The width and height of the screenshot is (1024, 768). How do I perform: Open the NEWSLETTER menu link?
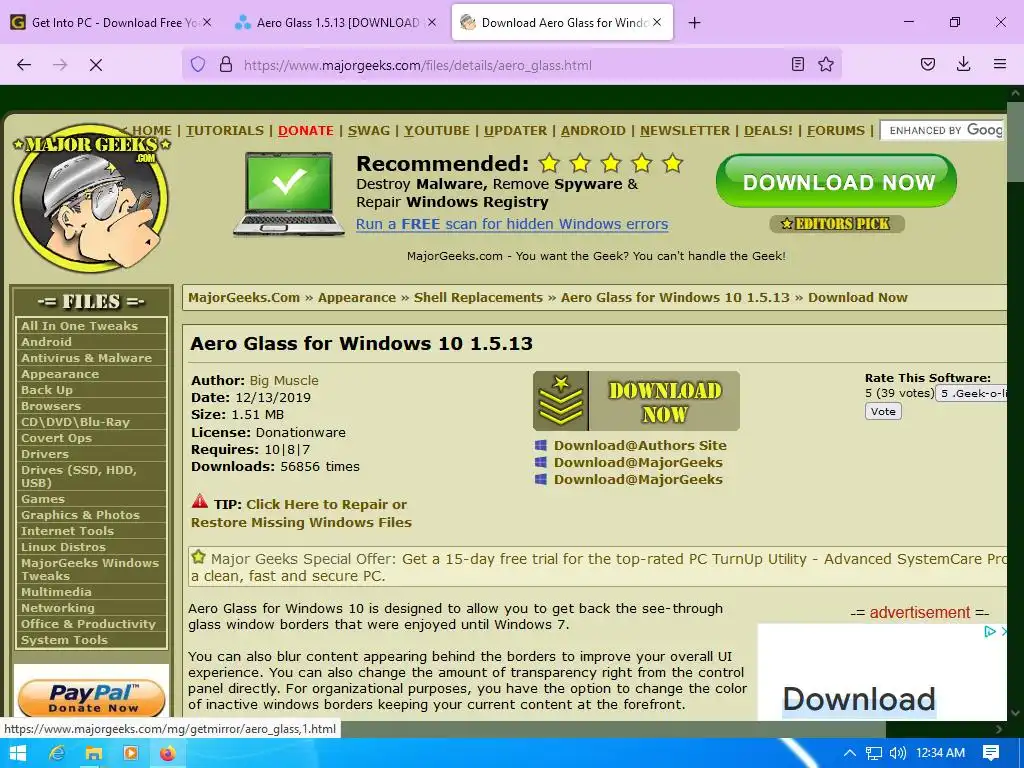click(x=684, y=131)
